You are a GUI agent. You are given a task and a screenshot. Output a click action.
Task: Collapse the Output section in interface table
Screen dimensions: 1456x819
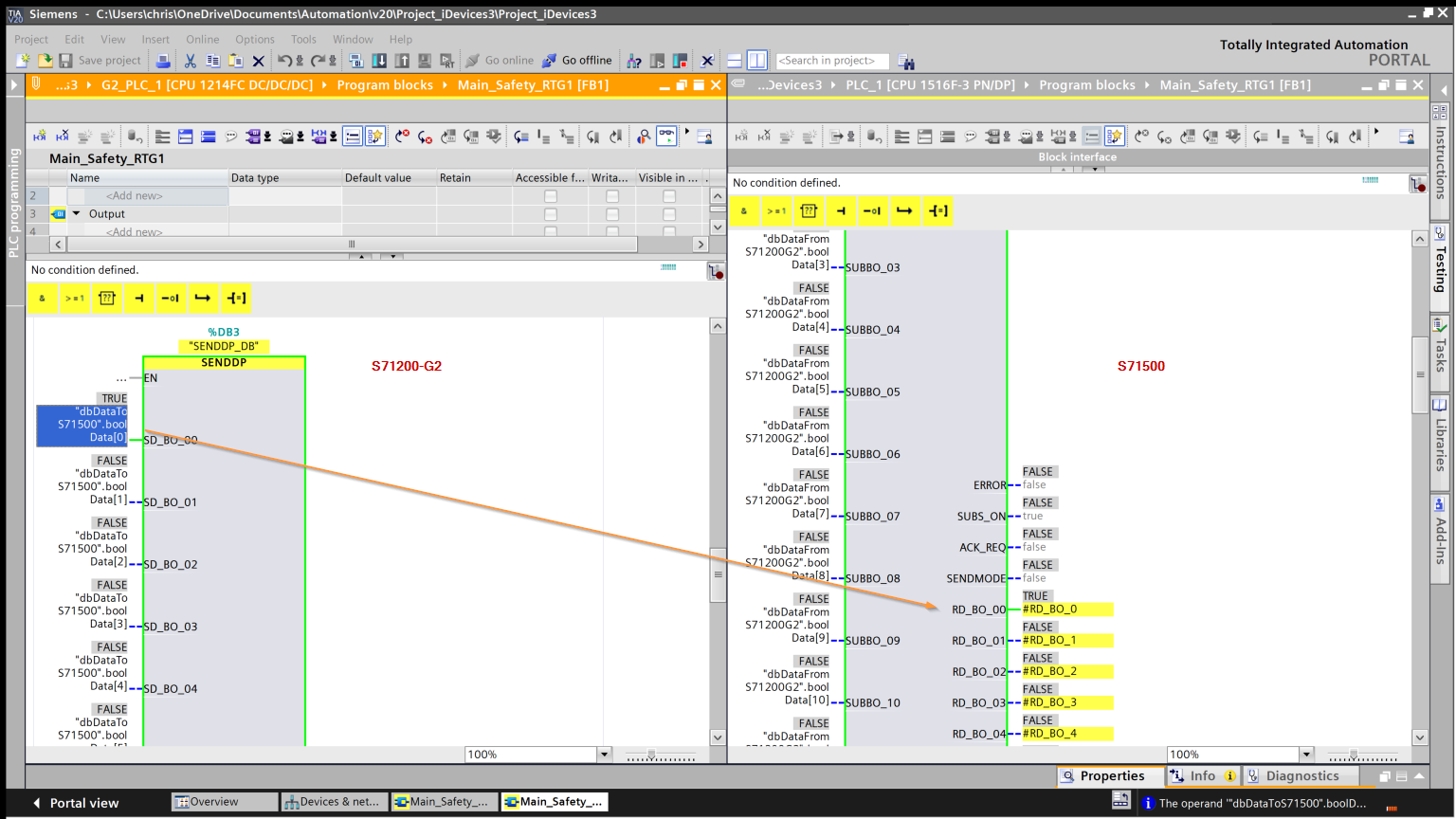[77, 214]
